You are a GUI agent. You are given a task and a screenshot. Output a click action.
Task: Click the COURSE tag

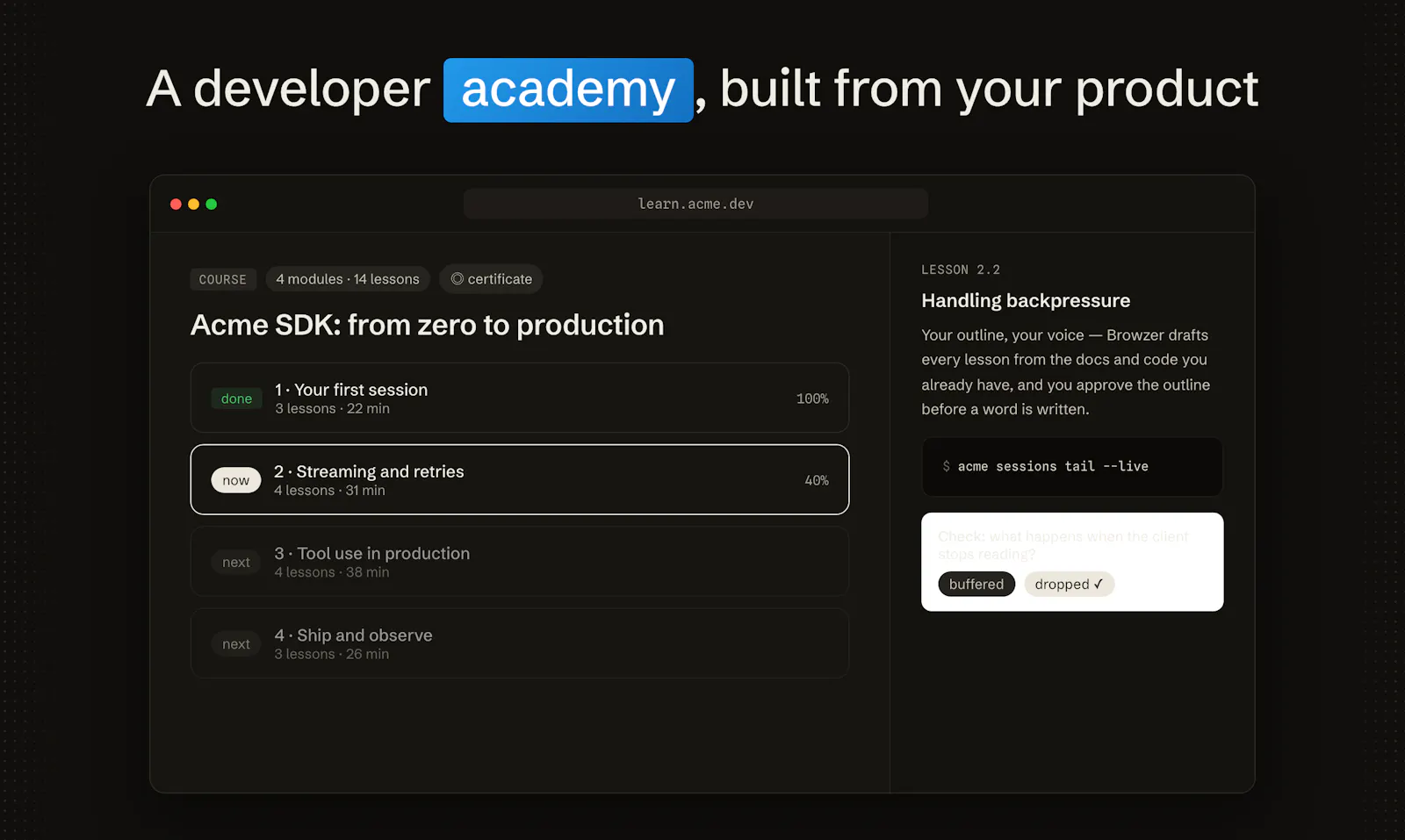[223, 279]
